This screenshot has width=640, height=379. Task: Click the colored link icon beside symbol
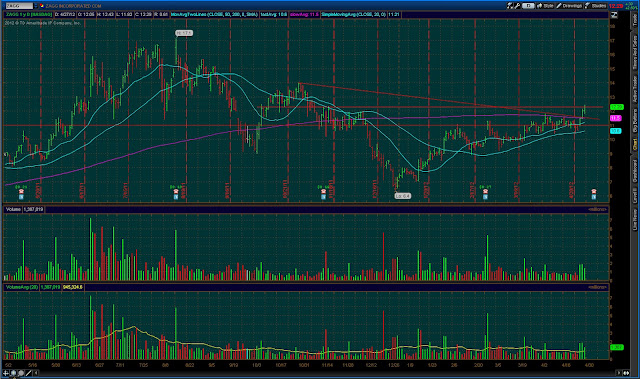click(x=42, y=6)
